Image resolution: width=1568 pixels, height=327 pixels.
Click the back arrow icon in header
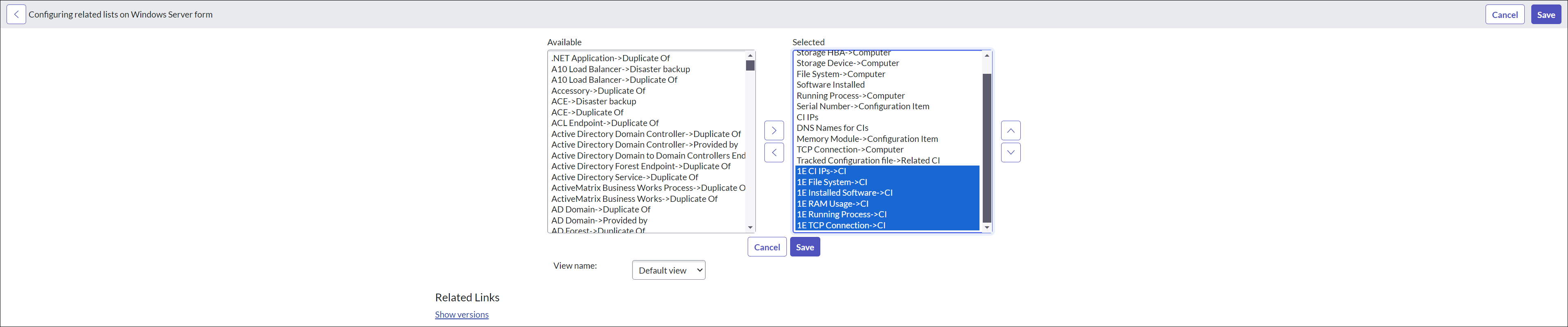16,15
